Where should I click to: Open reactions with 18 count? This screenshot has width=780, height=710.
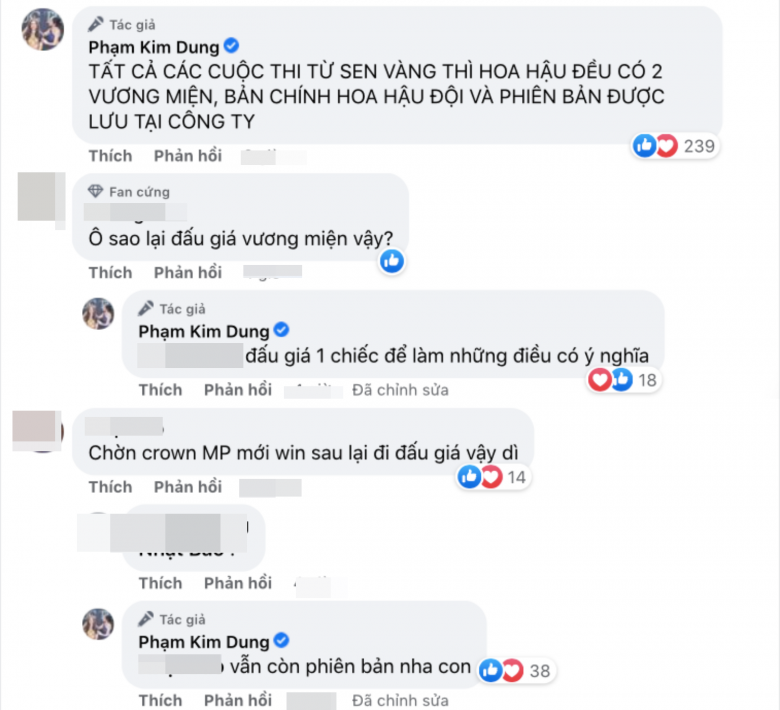tap(623, 380)
